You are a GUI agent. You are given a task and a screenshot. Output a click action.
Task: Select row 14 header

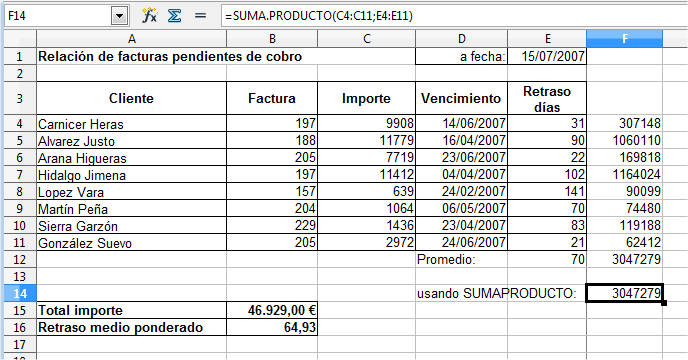[20, 293]
